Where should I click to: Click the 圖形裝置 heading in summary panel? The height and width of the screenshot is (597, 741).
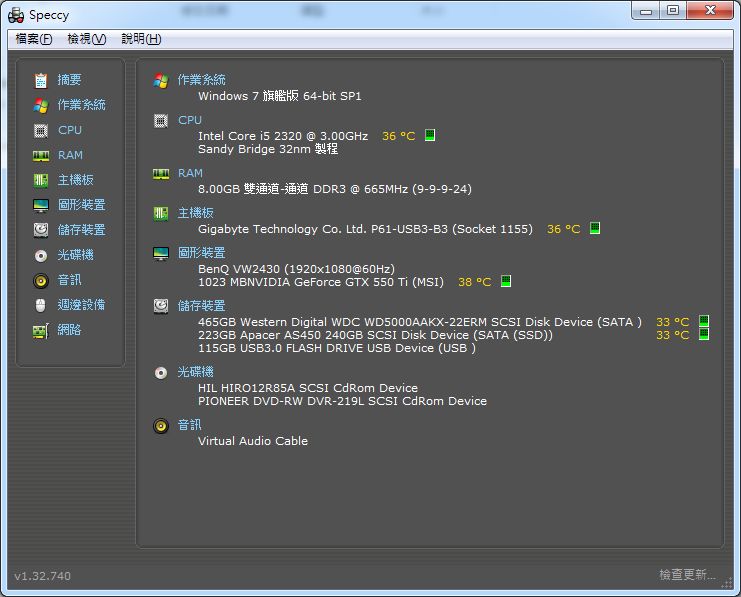[201, 253]
